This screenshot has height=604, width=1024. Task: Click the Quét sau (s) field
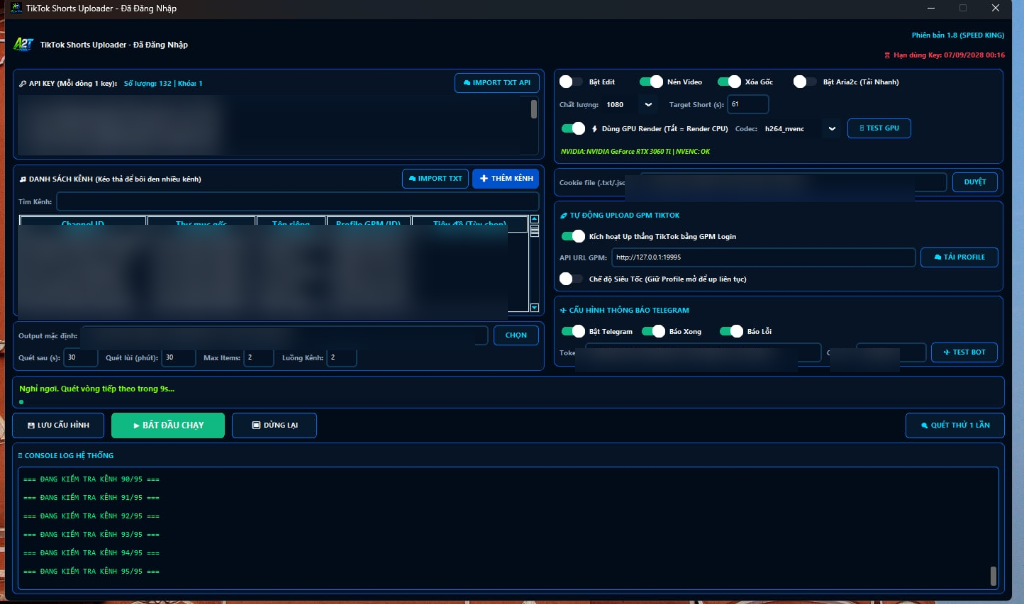80,358
